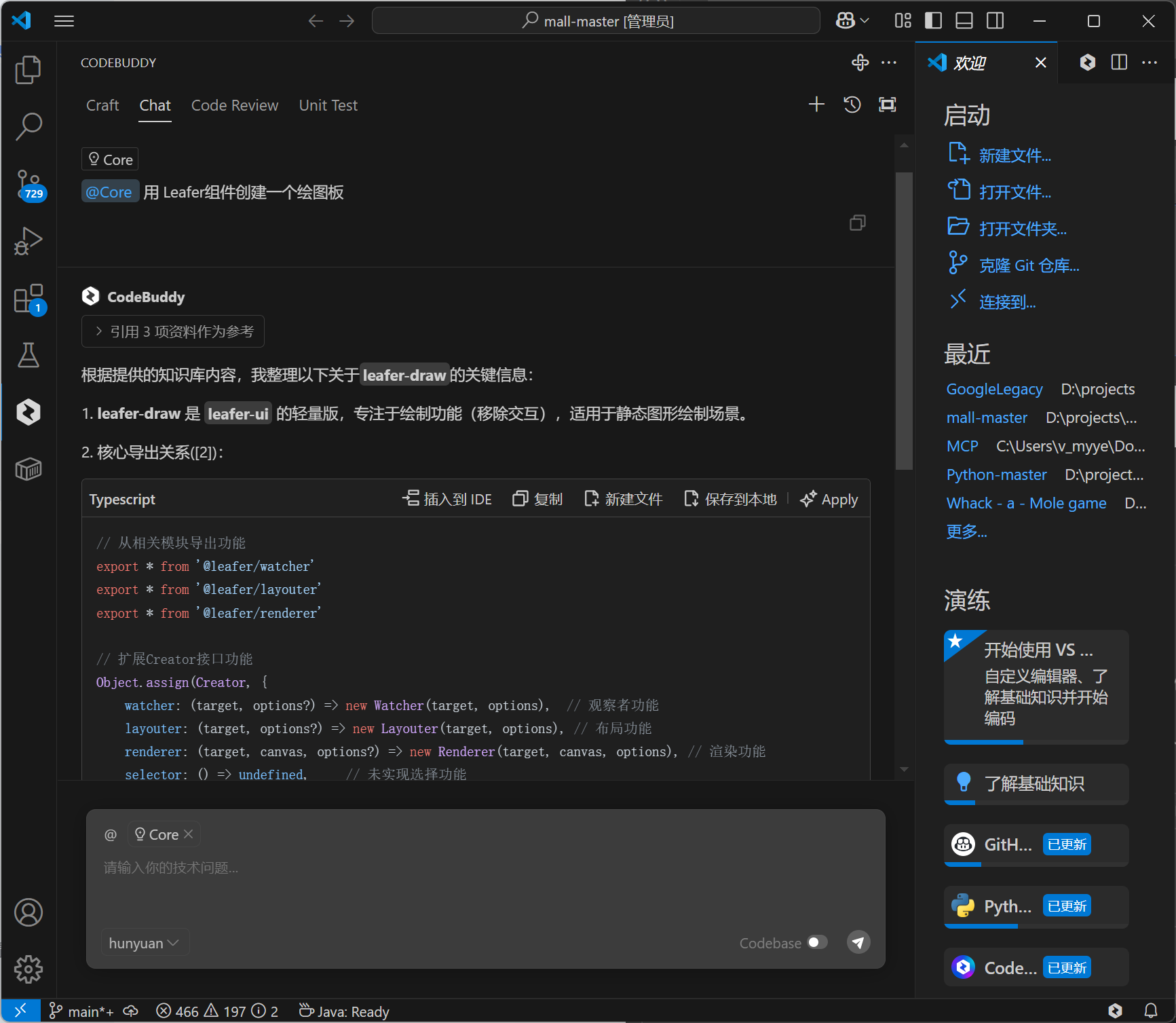Open the Explorer view in activity bar

[28, 70]
